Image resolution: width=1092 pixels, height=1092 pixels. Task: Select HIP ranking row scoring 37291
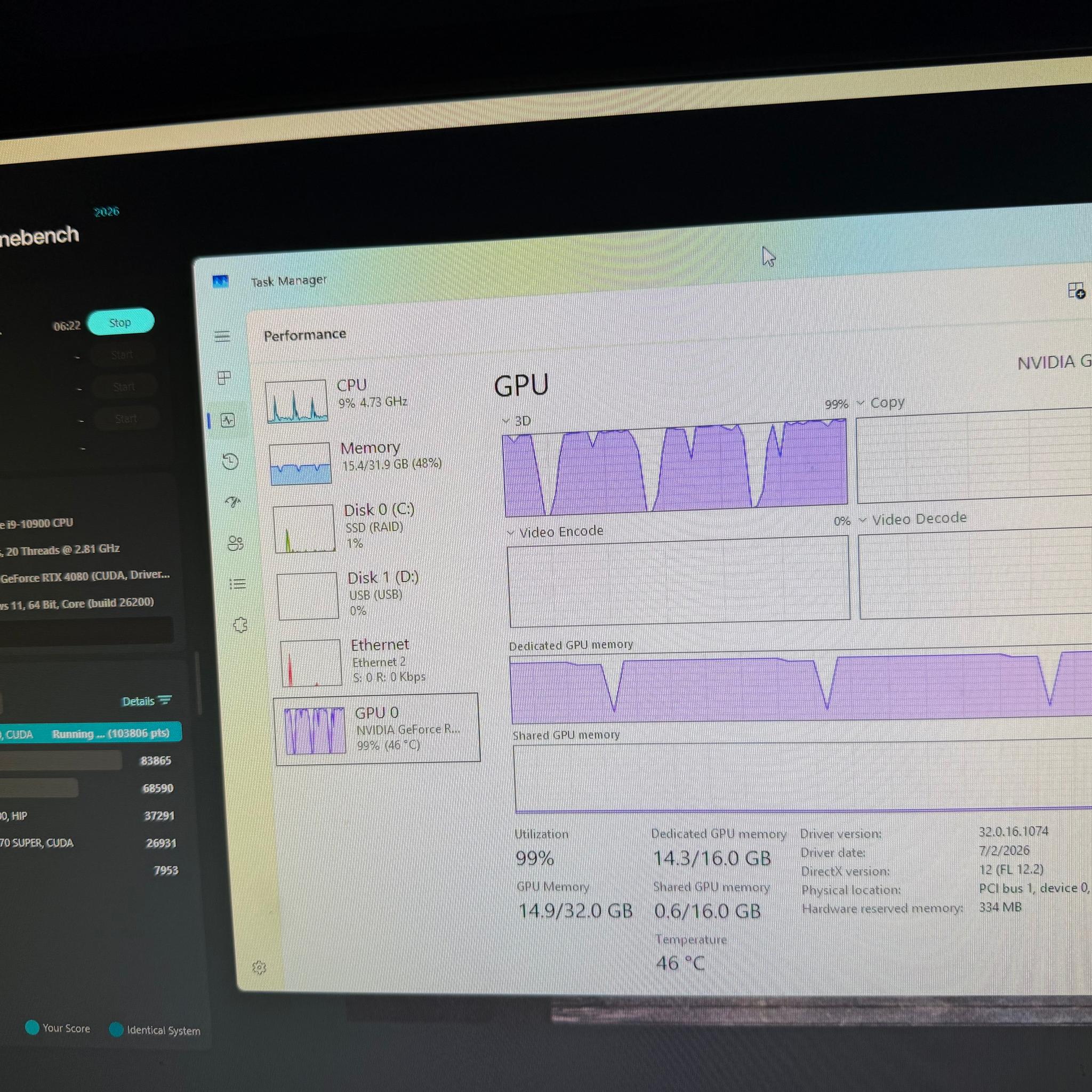(x=87, y=816)
